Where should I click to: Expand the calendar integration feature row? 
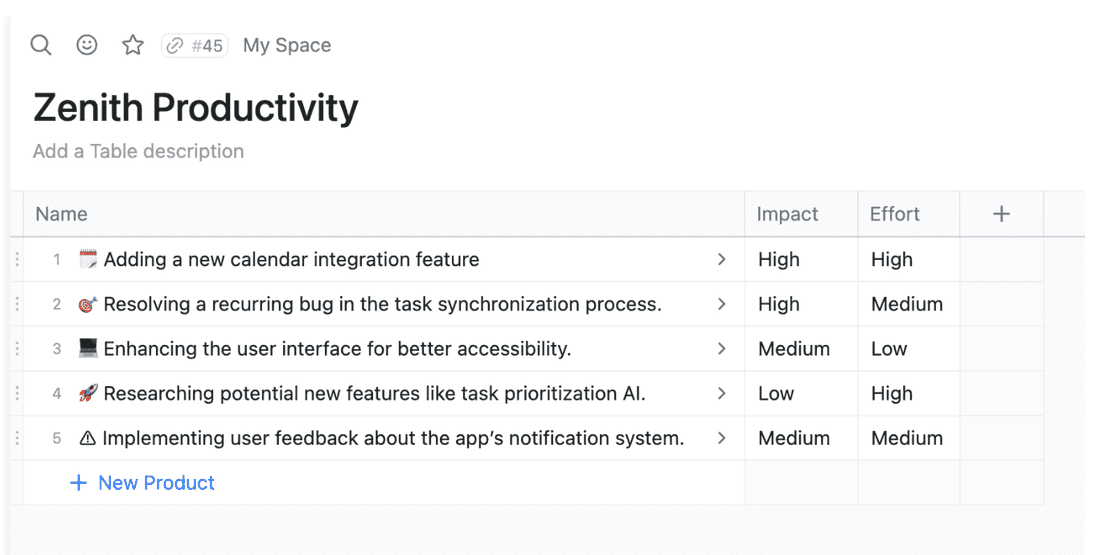click(721, 260)
